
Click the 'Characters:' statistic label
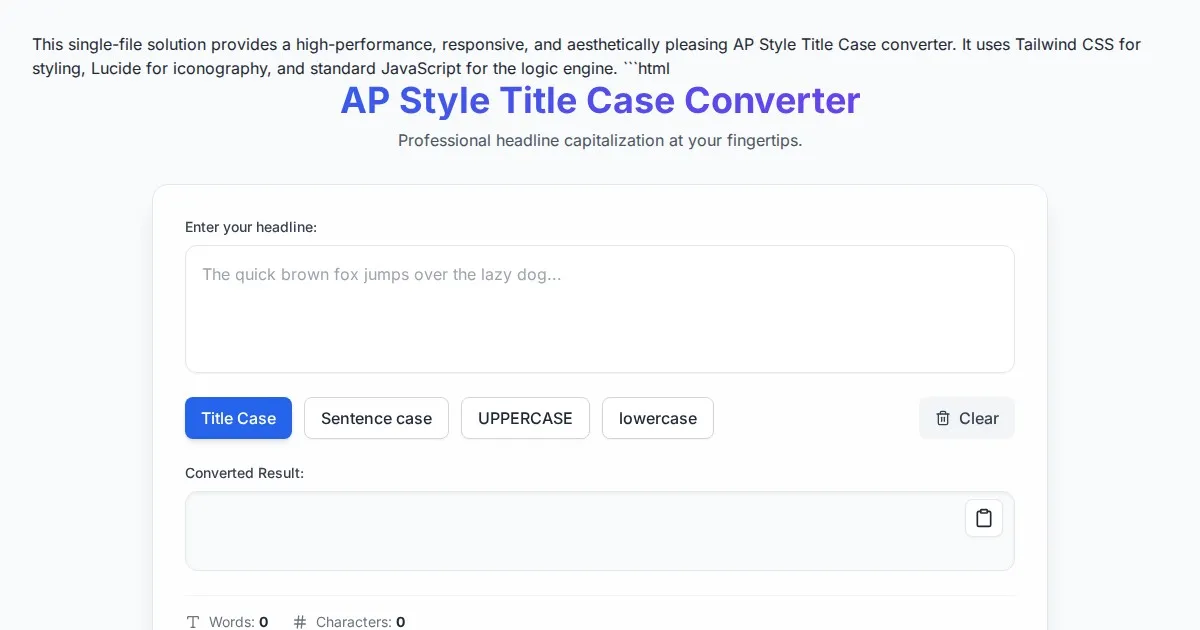[x=353, y=622]
